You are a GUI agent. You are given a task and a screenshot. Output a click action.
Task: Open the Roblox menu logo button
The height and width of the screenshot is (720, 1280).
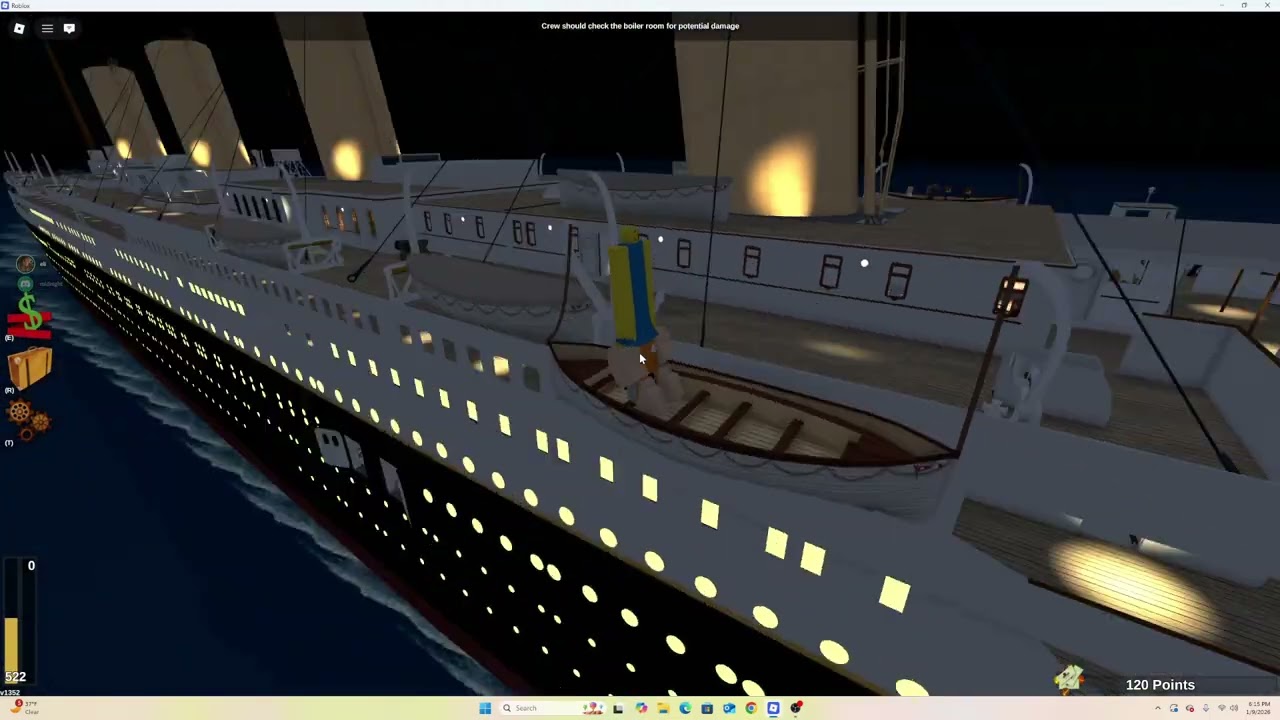pos(19,28)
